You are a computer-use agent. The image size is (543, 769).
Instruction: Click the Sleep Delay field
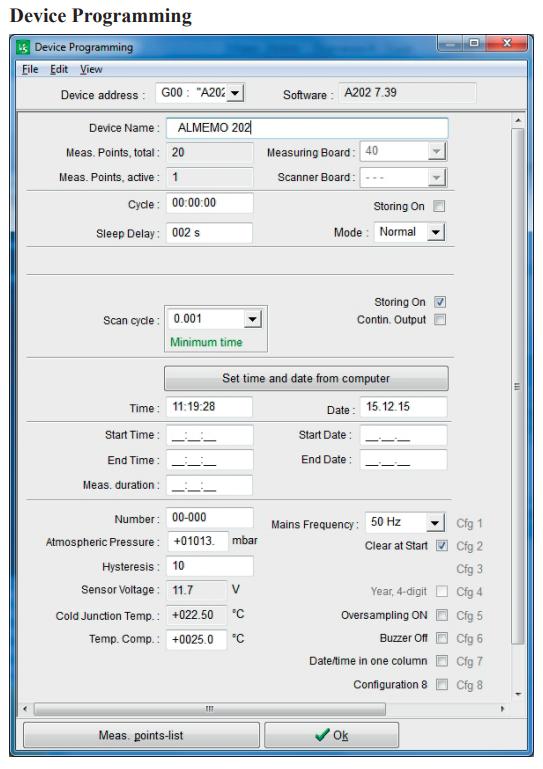pos(209,232)
